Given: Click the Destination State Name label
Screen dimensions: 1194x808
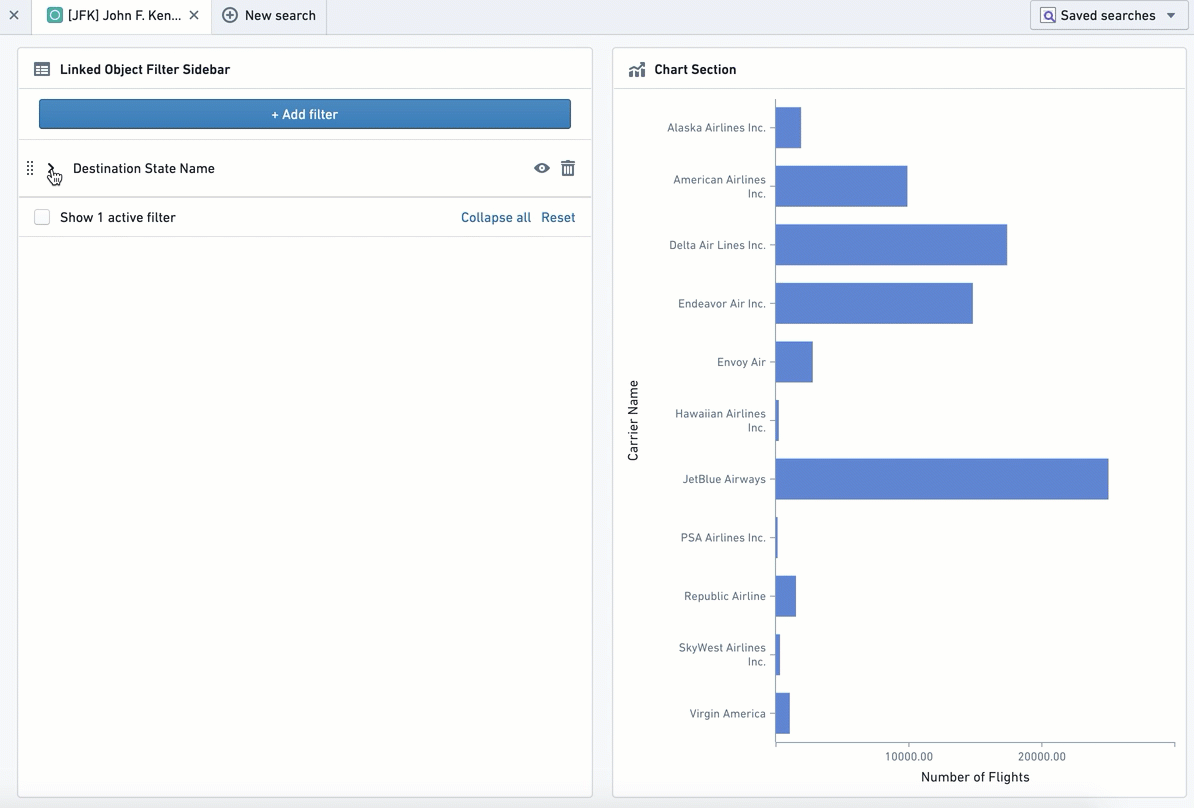Looking at the screenshot, I should pos(144,168).
